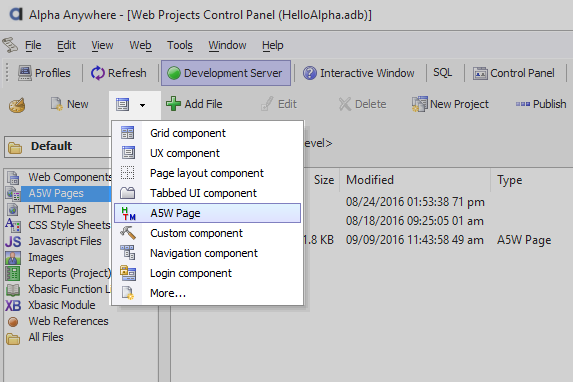573x382 pixels.
Task: Click the SQL toolbar button
Action: pos(443,73)
